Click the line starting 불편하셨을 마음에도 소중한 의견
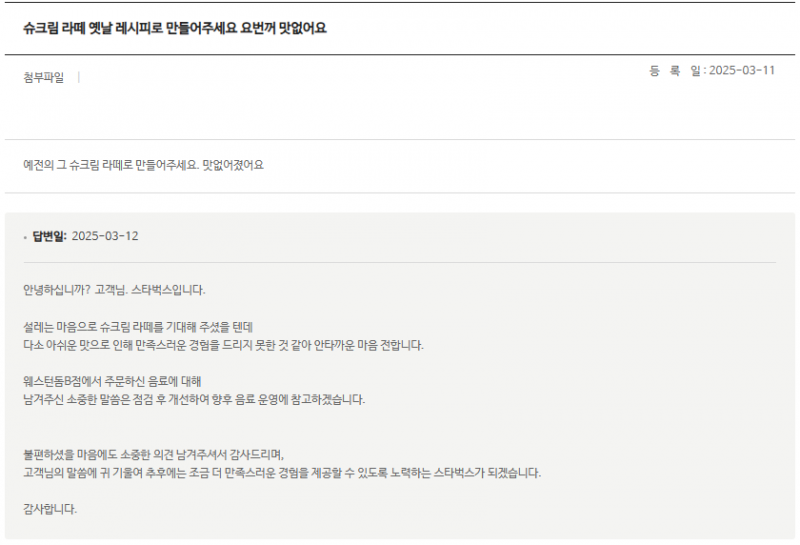The height and width of the screenshot is (545, 800). (x=154, y=455)
